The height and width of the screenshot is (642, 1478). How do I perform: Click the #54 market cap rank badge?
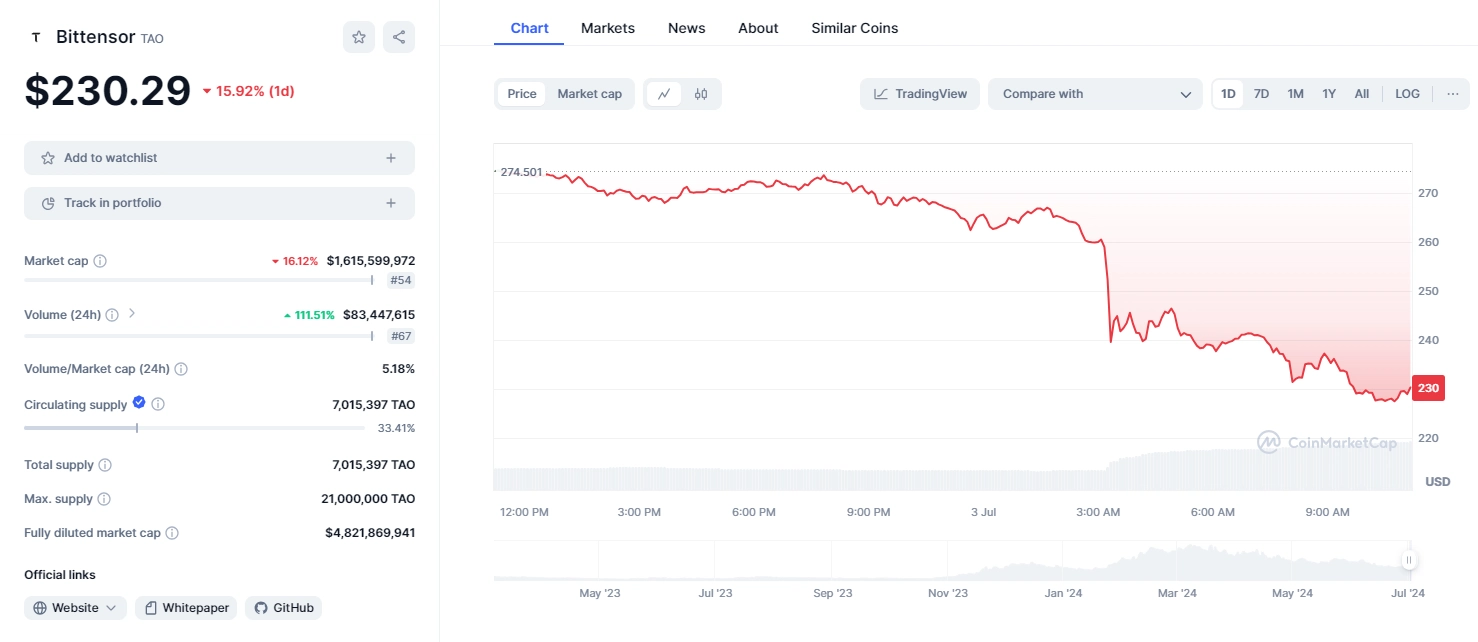401,281
